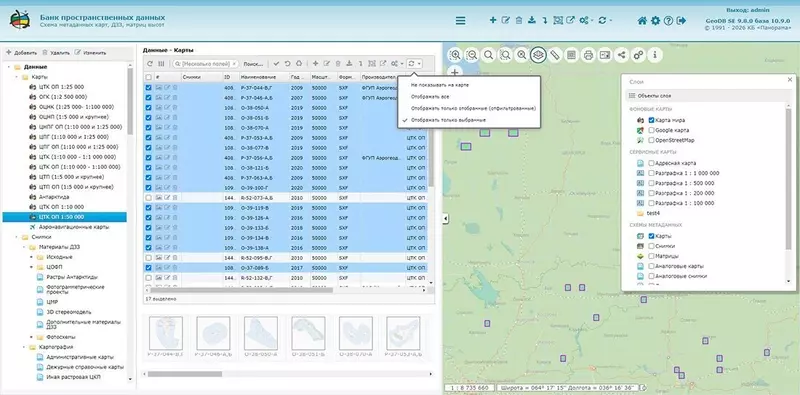Collapse the Карты tree folder

pos(16,77)
